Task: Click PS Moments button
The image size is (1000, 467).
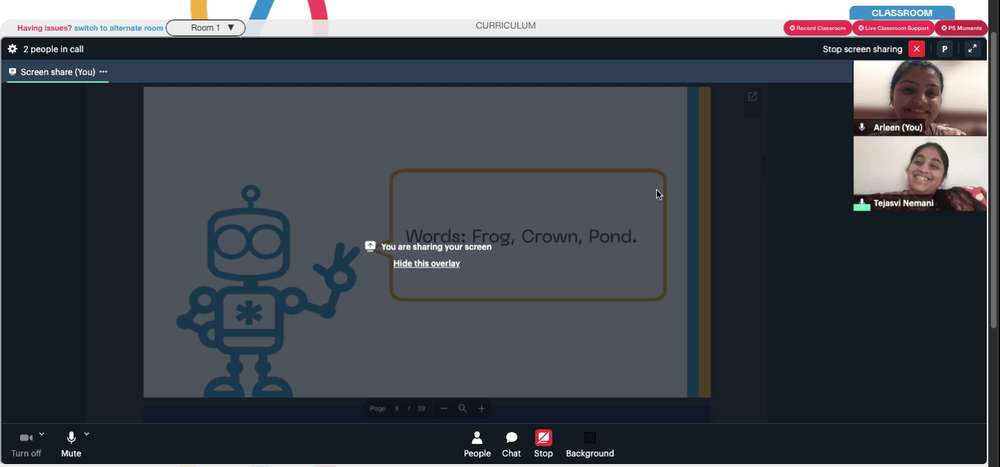Action: [961, 28]
